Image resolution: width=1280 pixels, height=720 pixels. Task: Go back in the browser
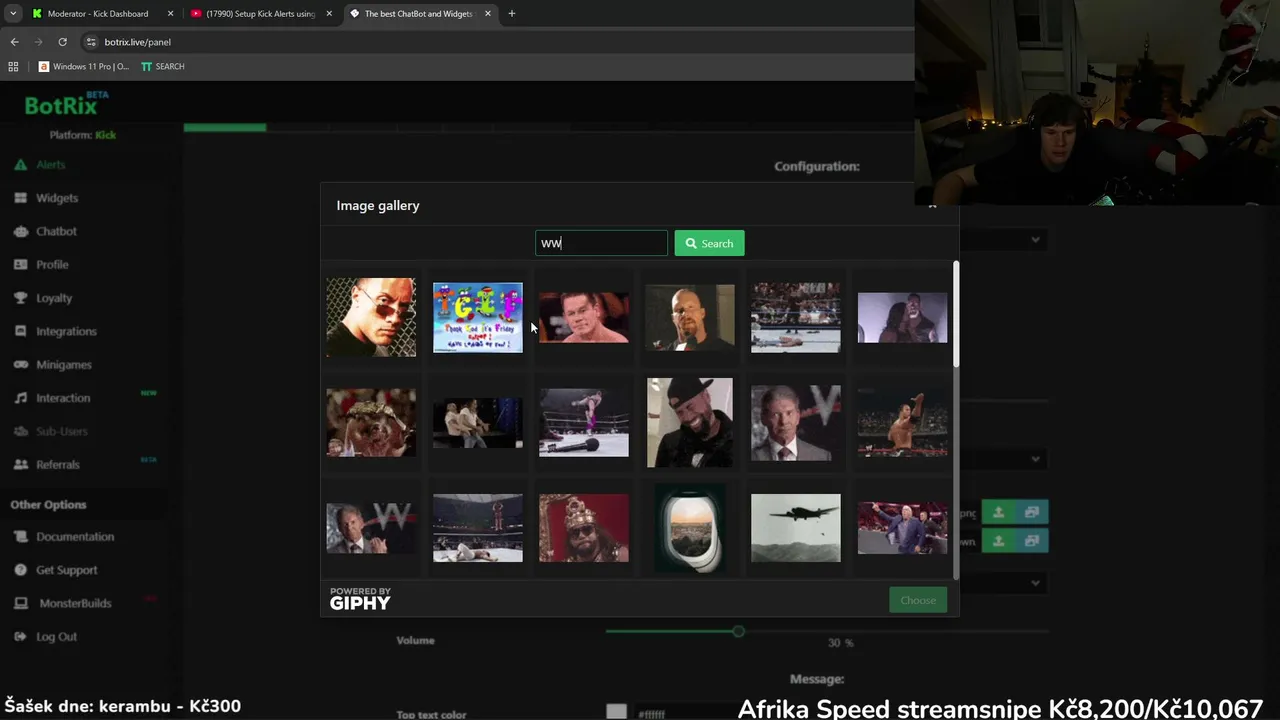coord(14,42)
